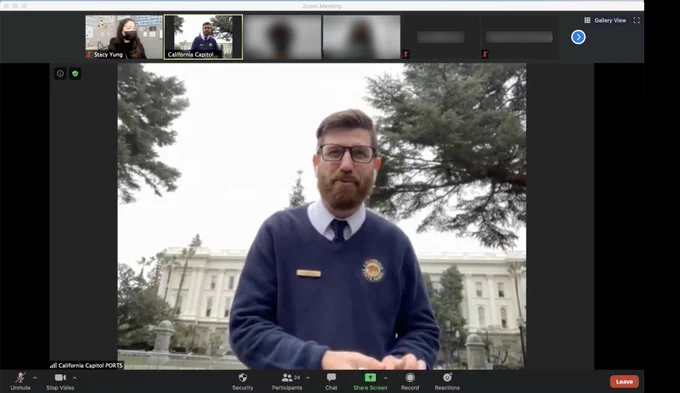Viewport: 680px width, 393px height.
Task: Click the red Leave button
Action: coord(624,382)
